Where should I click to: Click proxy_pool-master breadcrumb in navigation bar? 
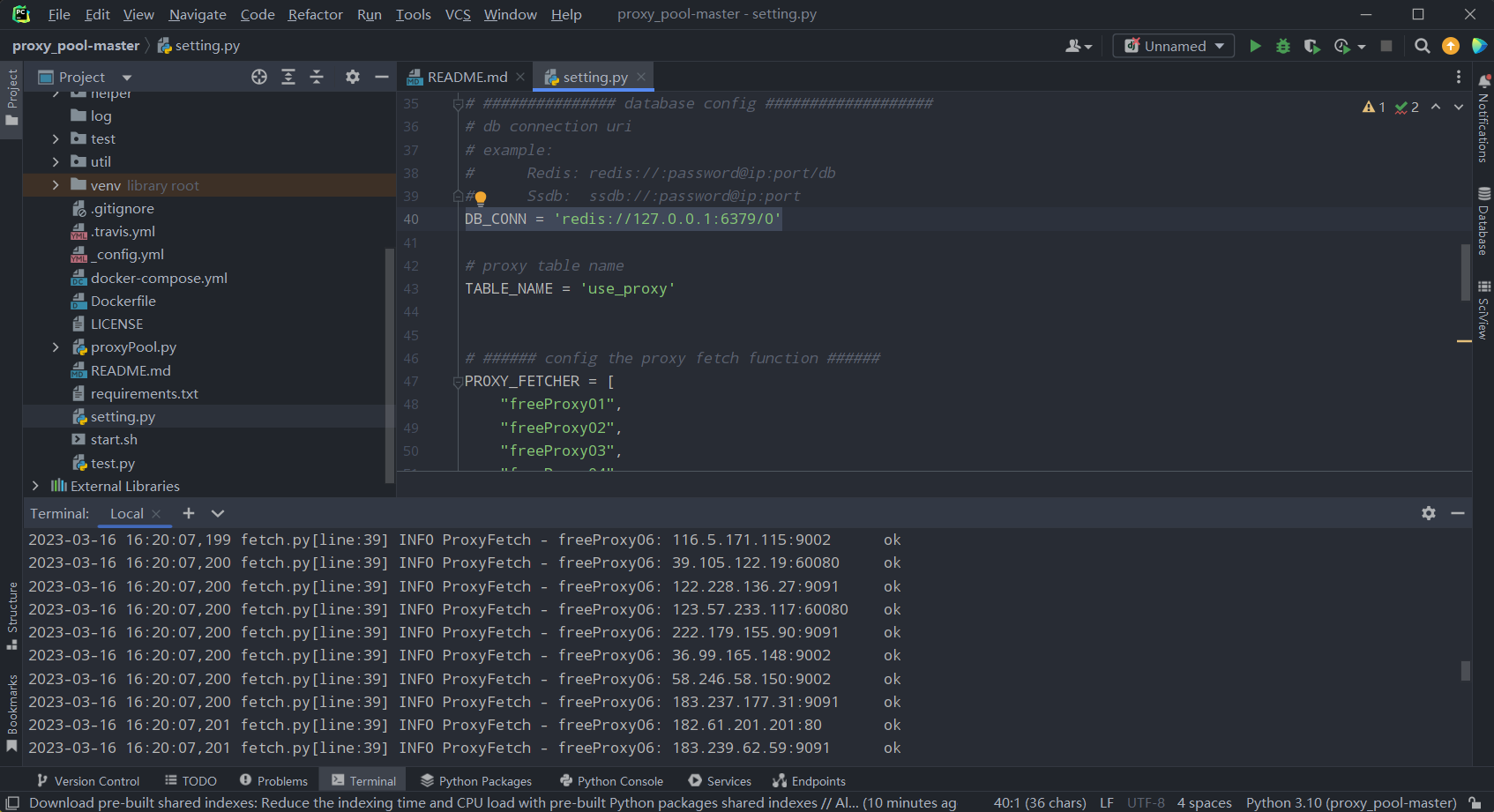pos(76,46)
